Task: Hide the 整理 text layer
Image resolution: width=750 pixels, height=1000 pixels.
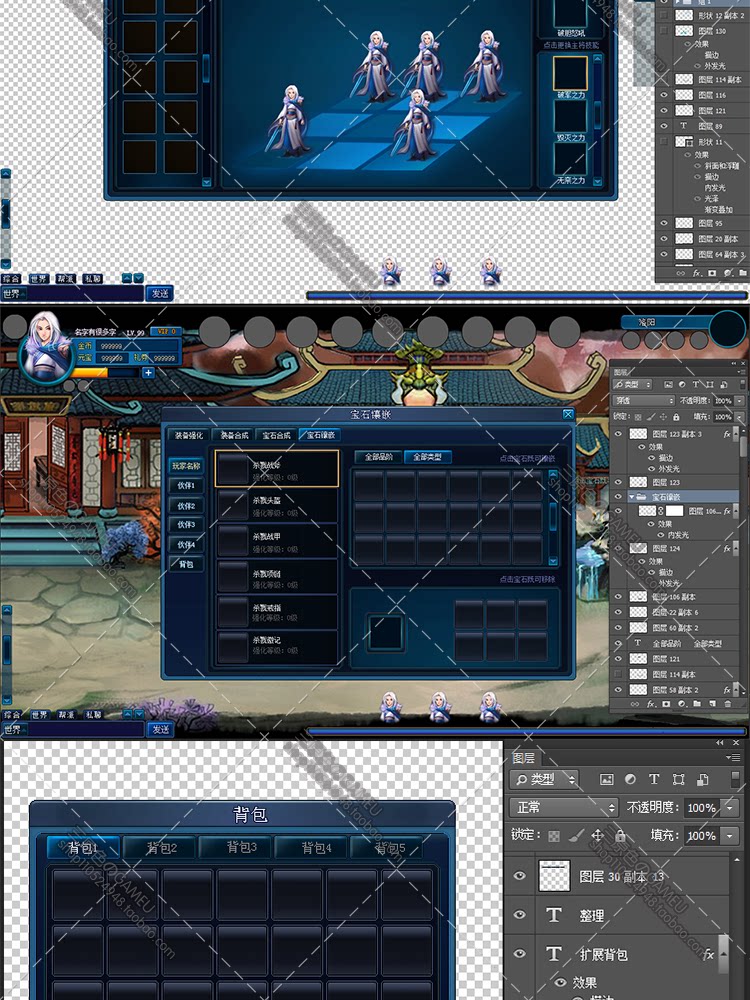Action: (x=520, y=915)
